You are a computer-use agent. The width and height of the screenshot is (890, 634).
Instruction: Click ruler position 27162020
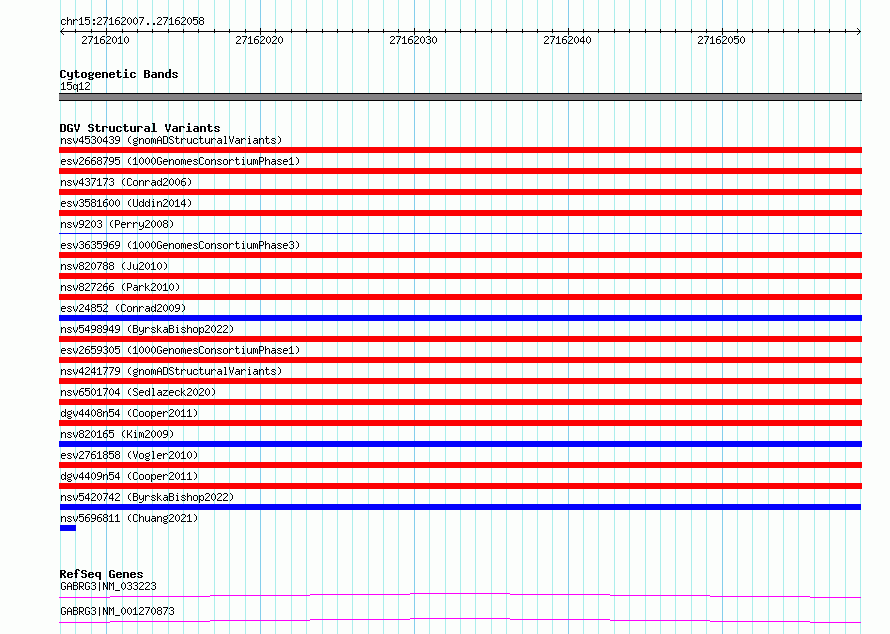point(259,40)
